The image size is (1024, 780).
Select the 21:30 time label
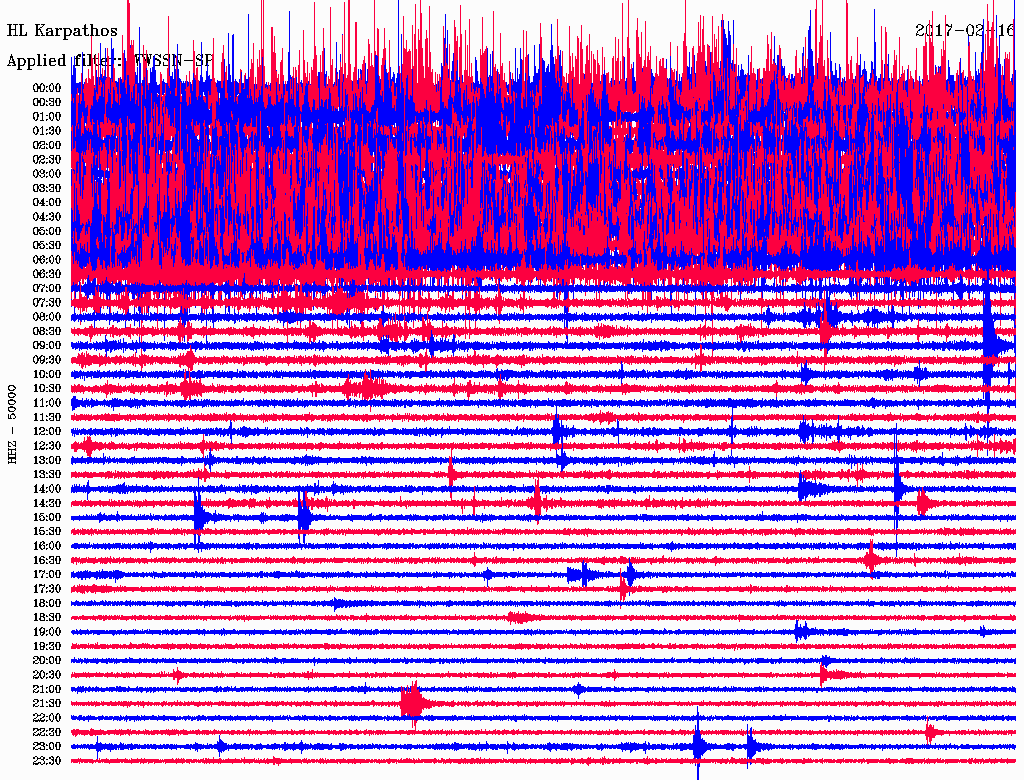[x=47, y=704]
